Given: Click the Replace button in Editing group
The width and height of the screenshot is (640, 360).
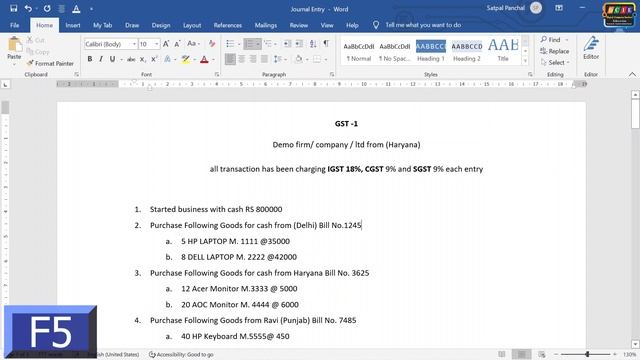Looking at the screenshot, I should tap(554, 51).
